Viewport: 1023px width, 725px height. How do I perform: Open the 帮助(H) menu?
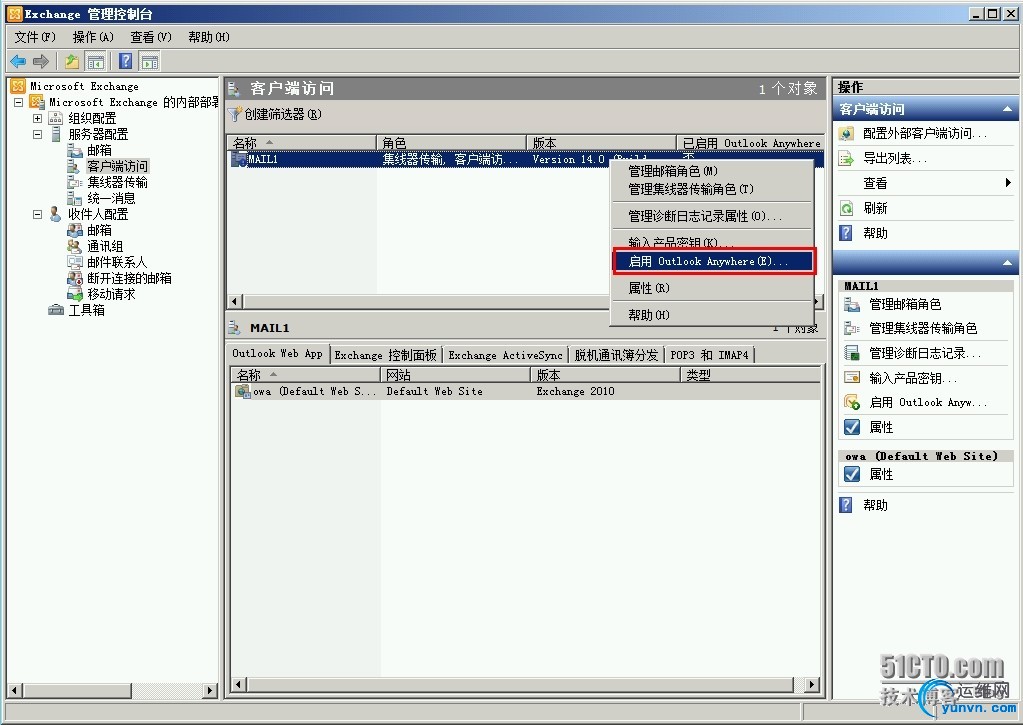click(x=209, y=37)
